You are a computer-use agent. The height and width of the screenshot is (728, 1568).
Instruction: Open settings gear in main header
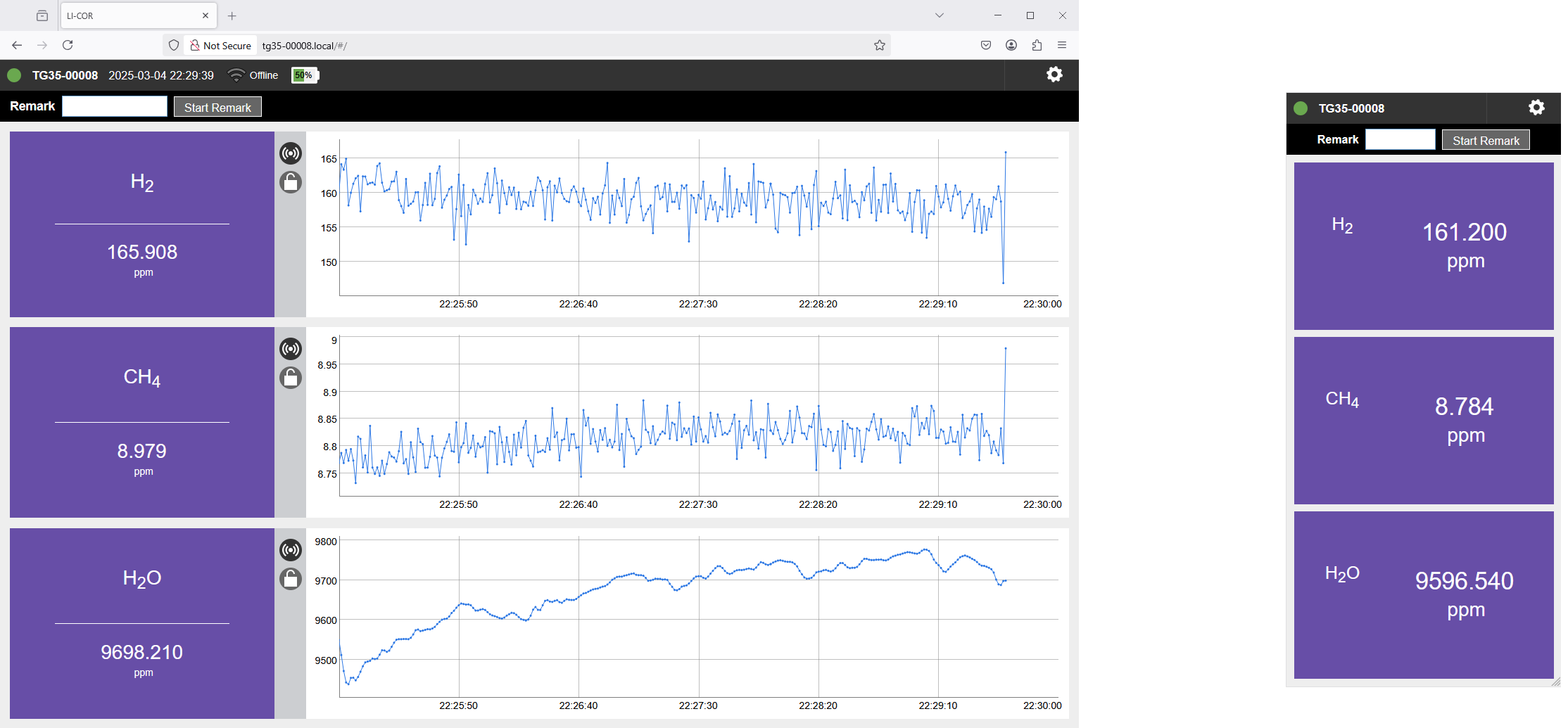1054,75
